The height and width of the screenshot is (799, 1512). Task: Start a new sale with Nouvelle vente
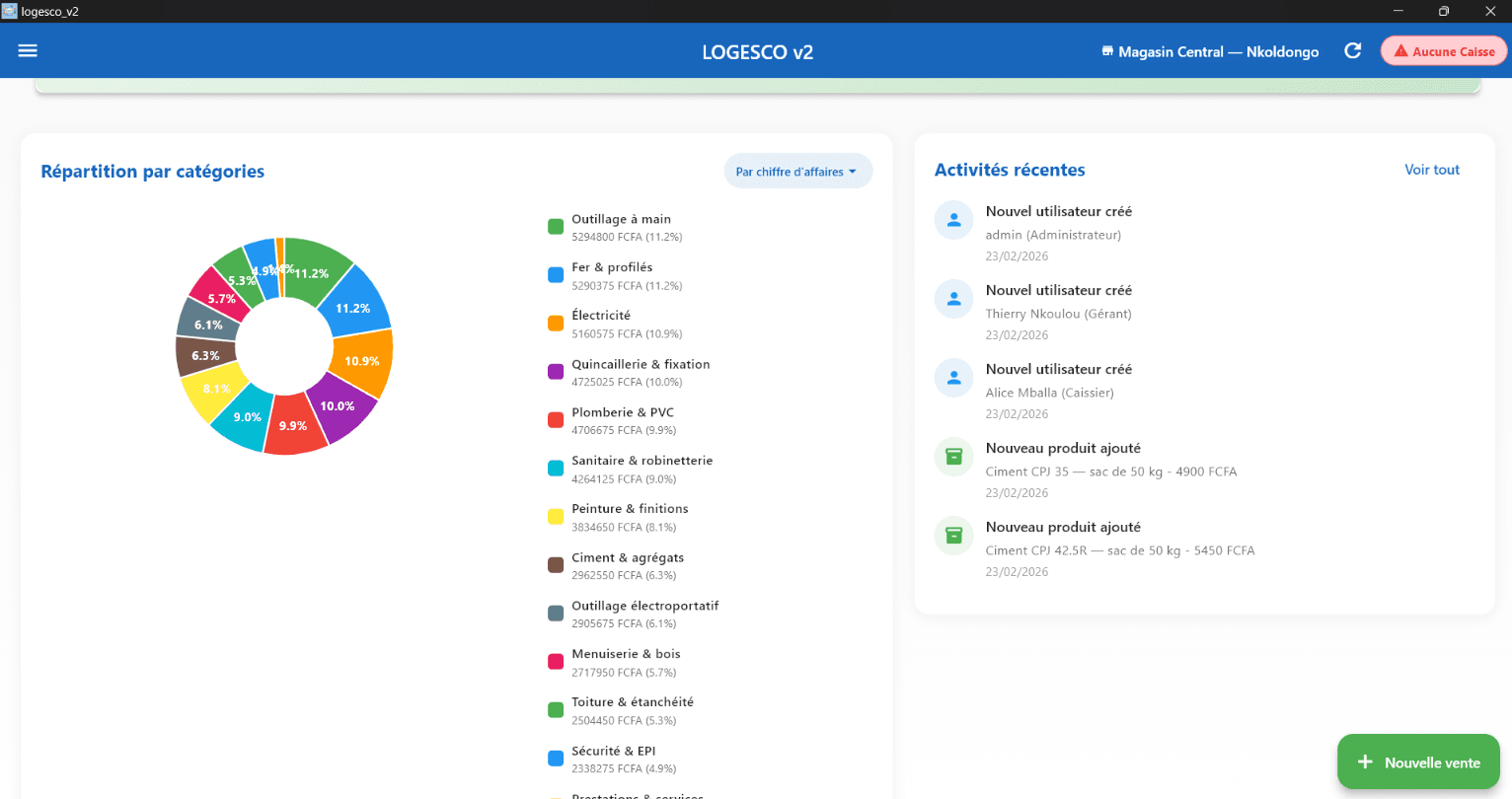tap(1418, 762)
